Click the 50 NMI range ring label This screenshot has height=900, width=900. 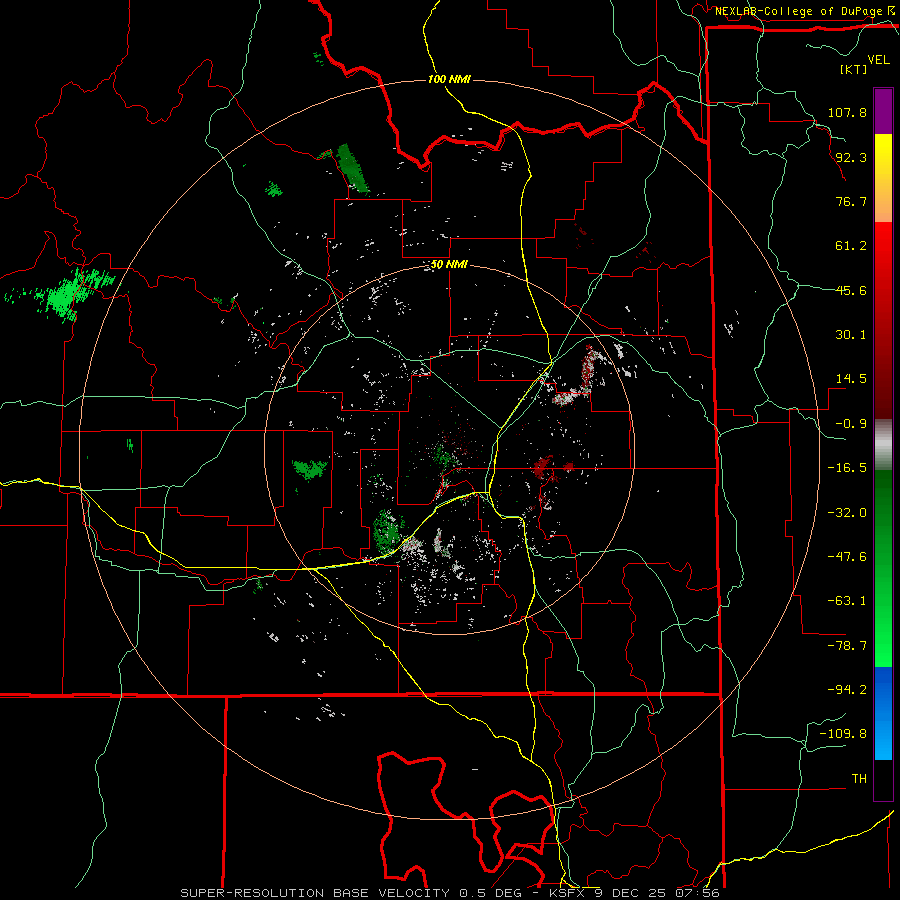tap(449, 265)
